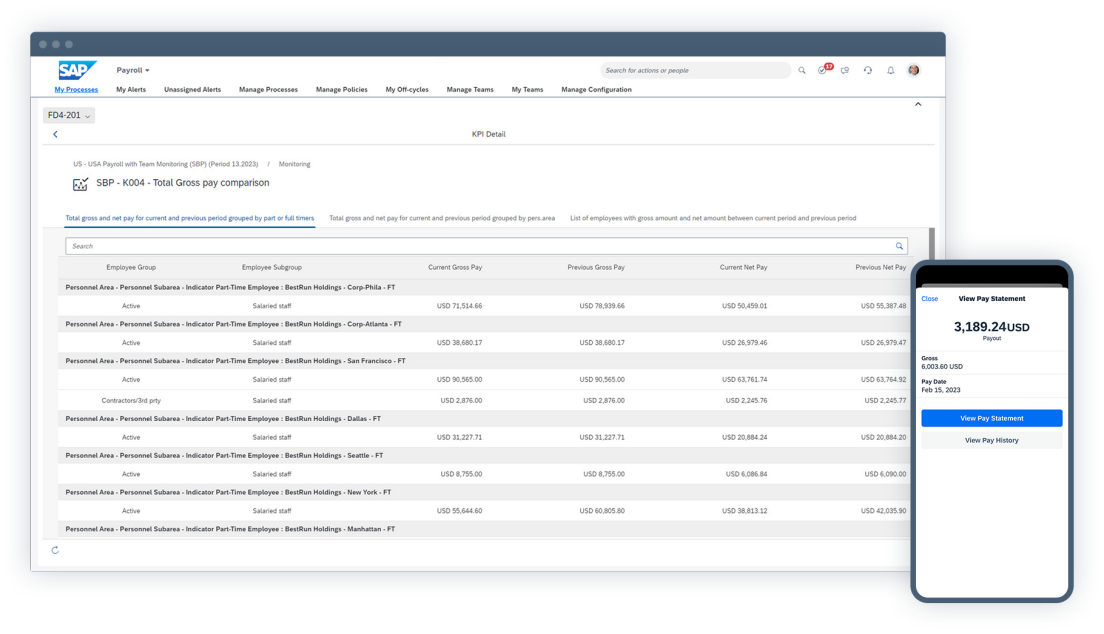Image resolution: width=1104 pixels, height=634 pixels.
Task: Click the KPI chart icon beside SBP - K004
Action: point(80,184)
